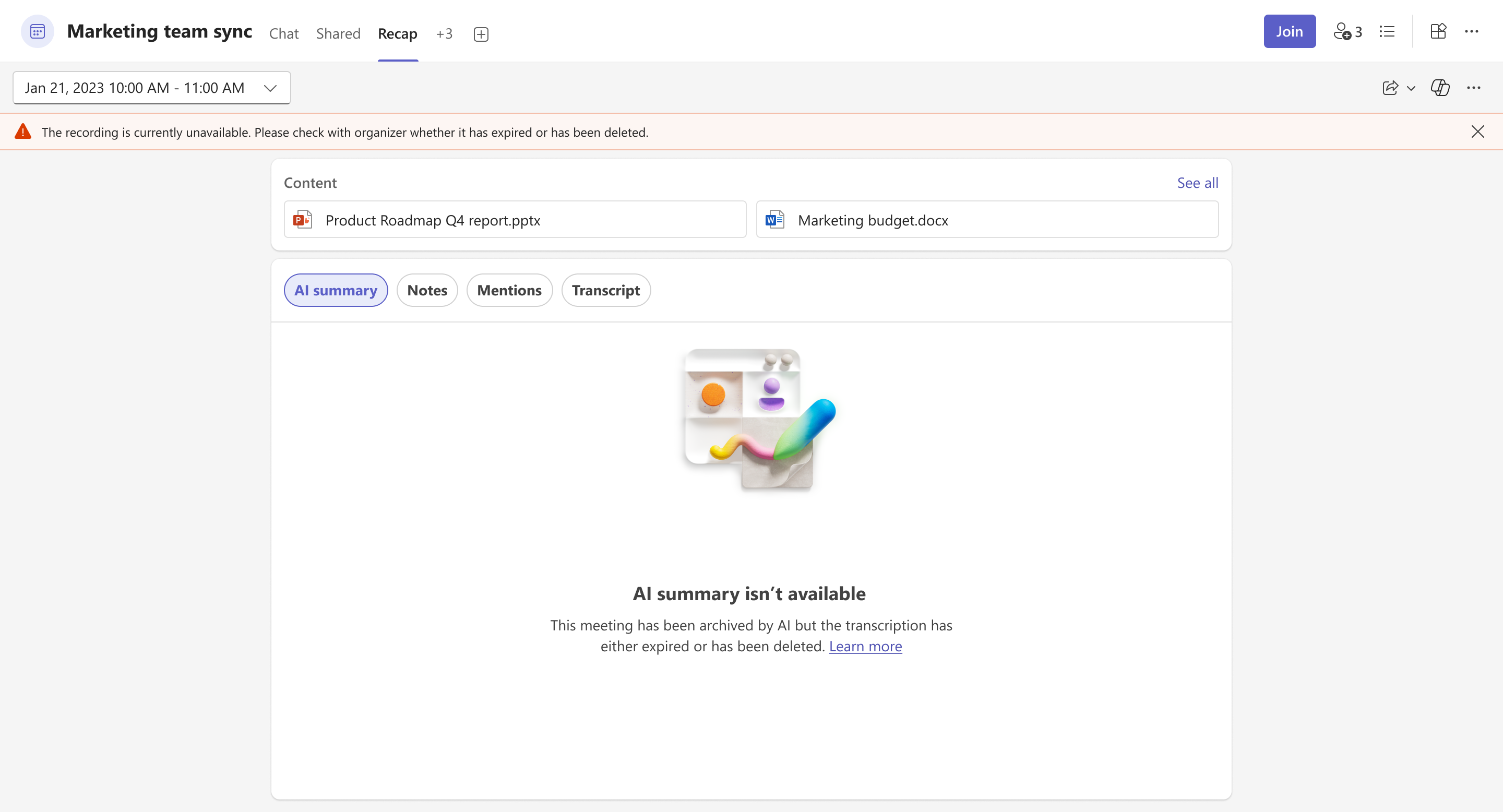Image resolution: width=1503 pixels, height=812 pixels.
Task: Click the Word document file icon
Action: tap(774, 219)
